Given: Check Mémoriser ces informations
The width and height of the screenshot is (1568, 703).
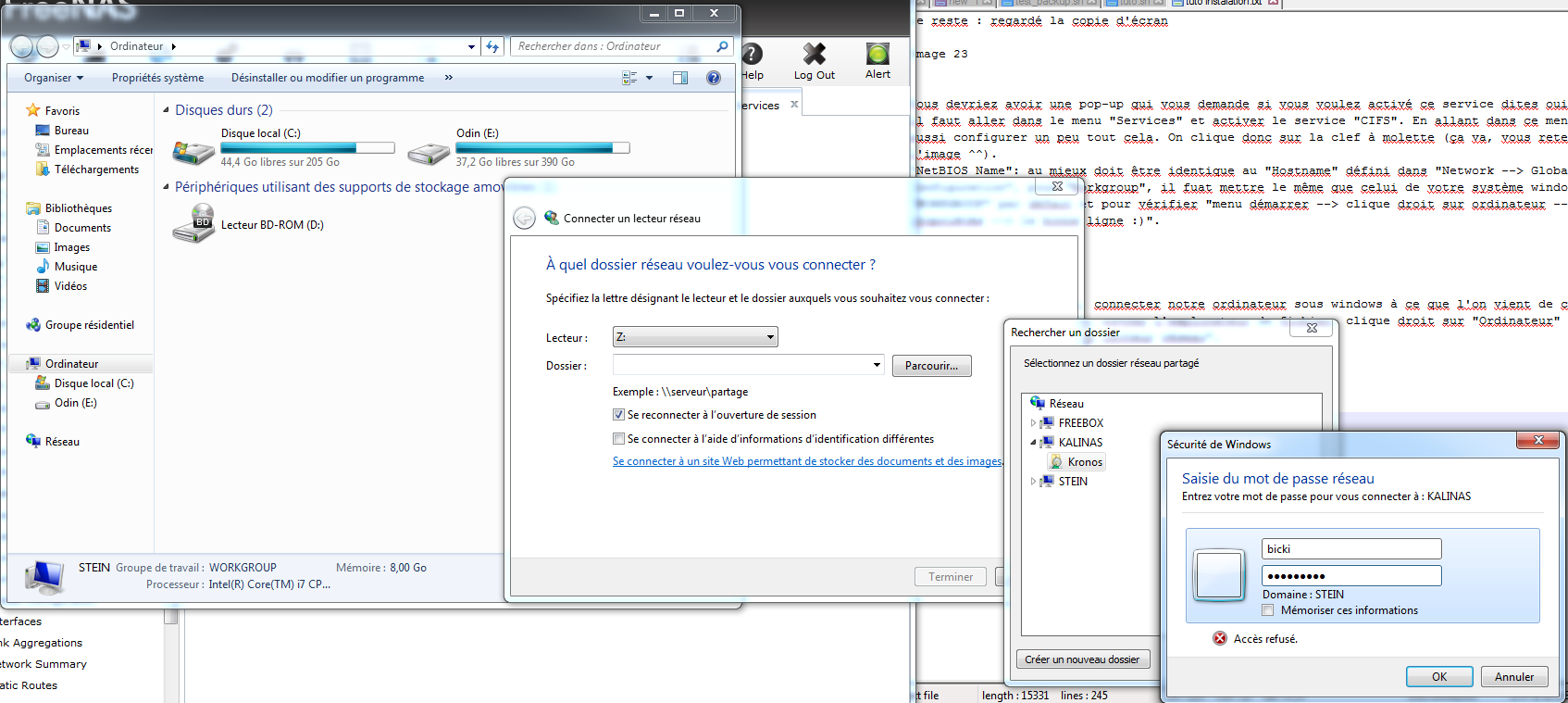Looking at the screenshot, I should tap(1268, 610).
